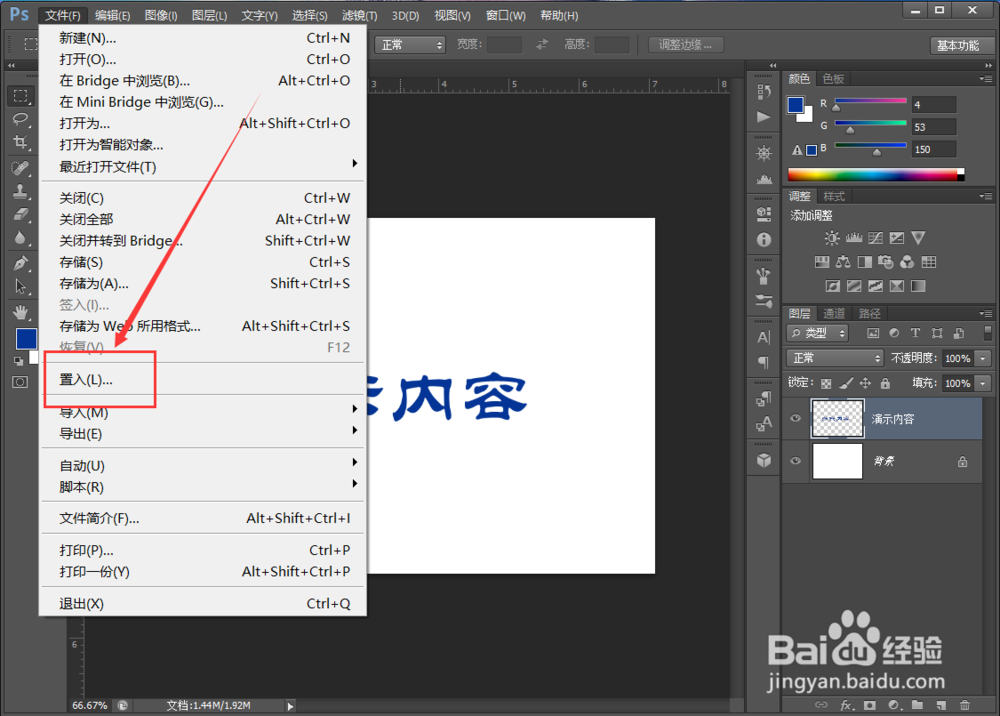Select the Healing Brush tool

point(20,167)
